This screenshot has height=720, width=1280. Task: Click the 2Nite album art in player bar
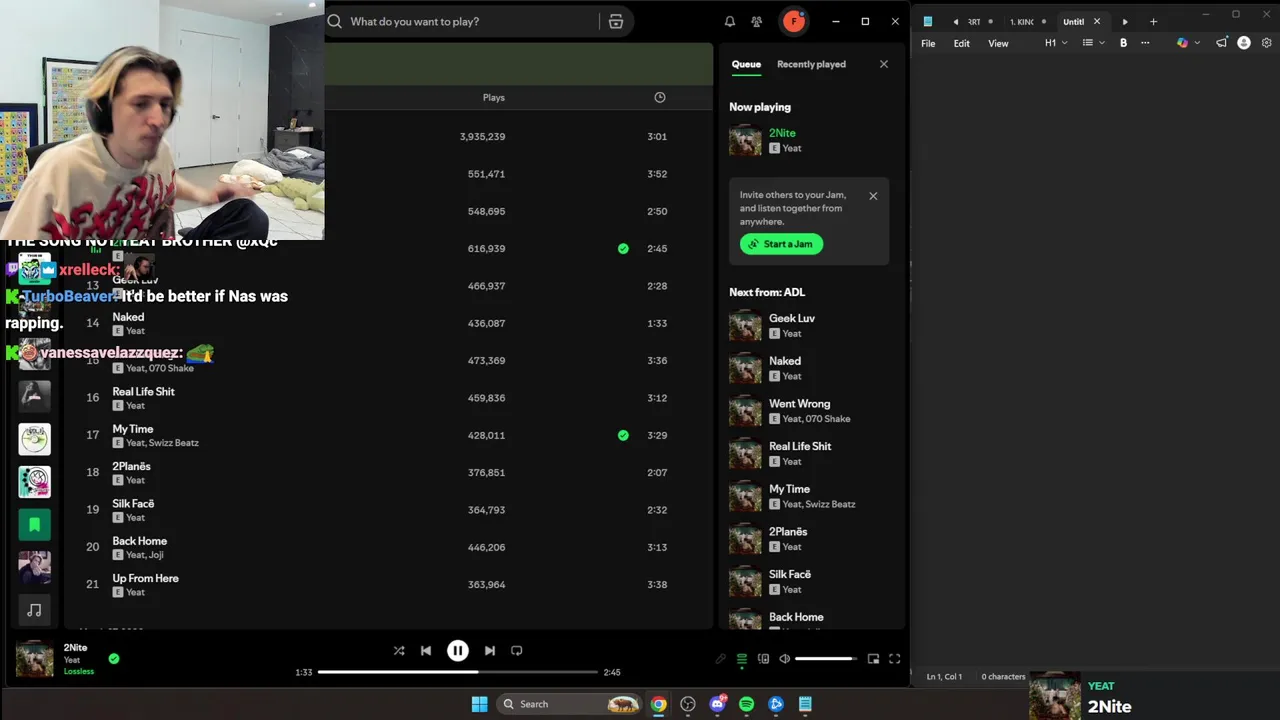35,660
